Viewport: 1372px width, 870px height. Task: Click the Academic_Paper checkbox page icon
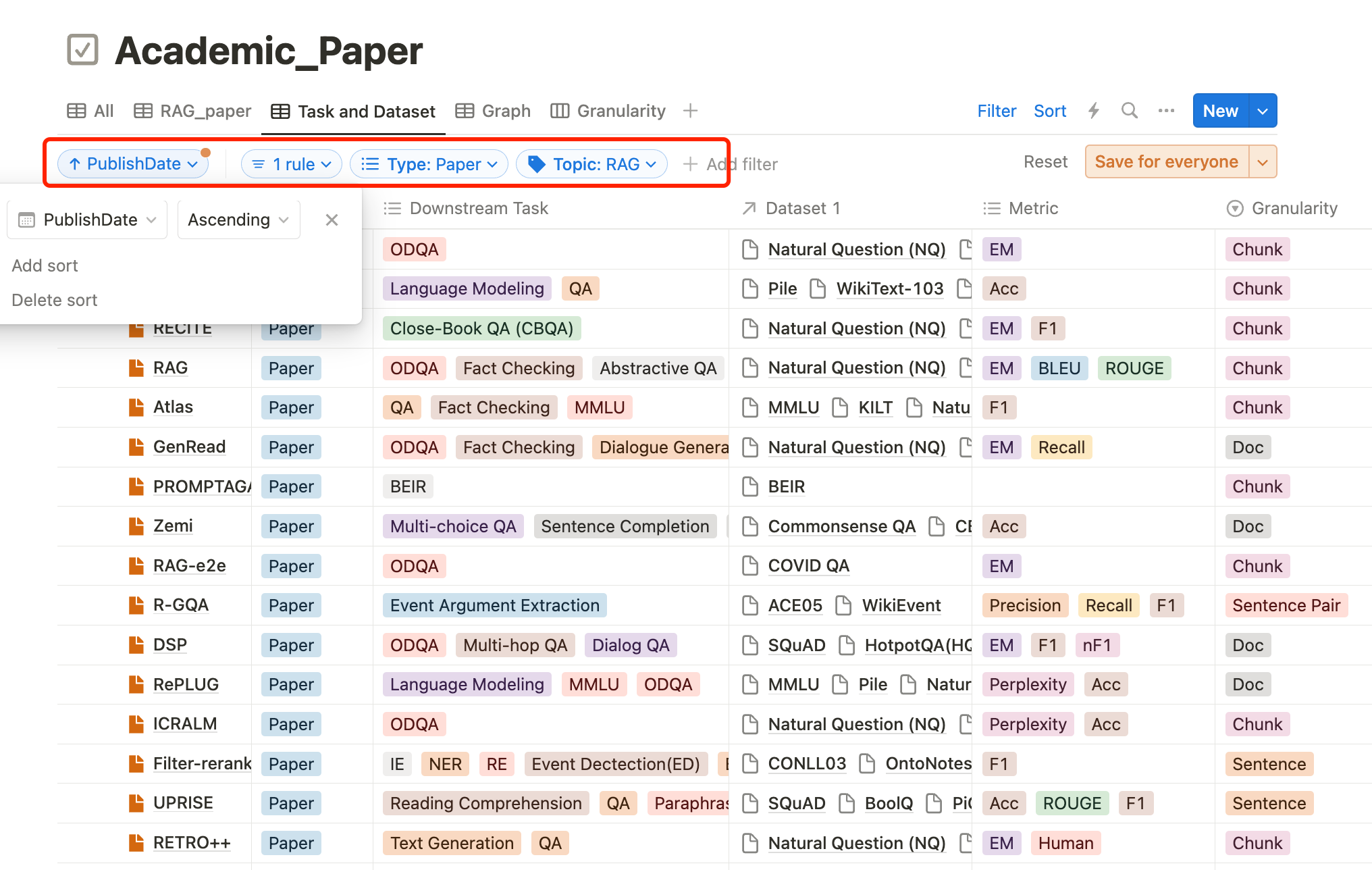coord(83,51)
